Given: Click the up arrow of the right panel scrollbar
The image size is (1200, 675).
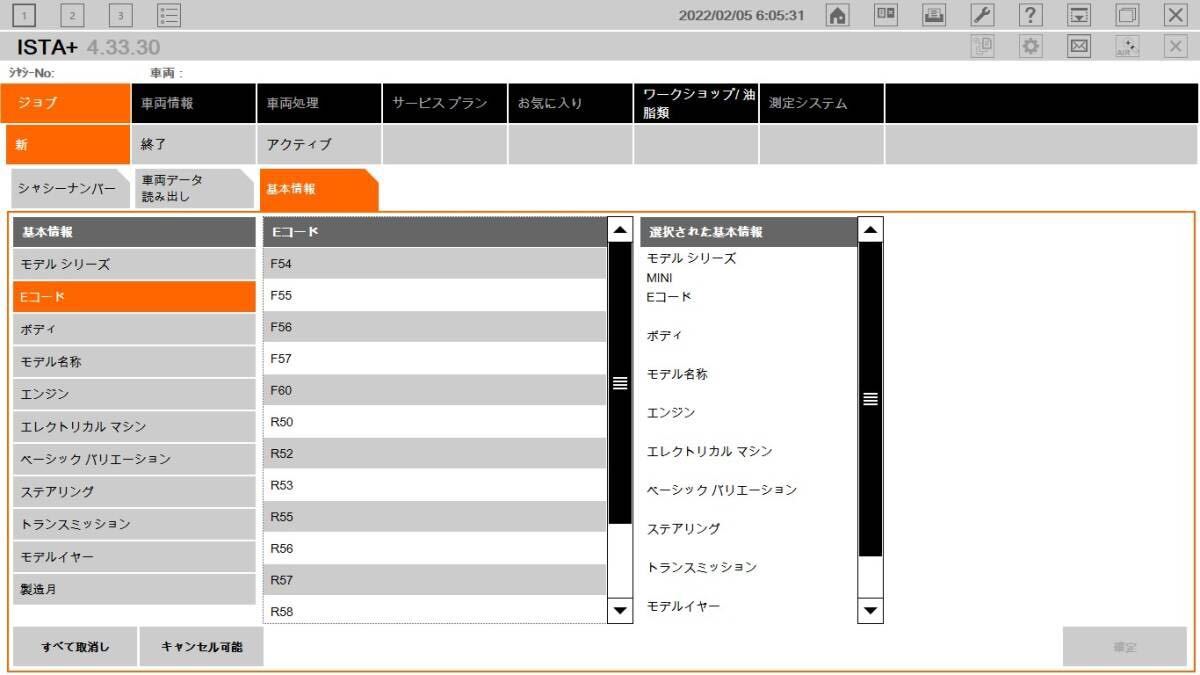Looking at the screenshot, I should pos(870,227).
